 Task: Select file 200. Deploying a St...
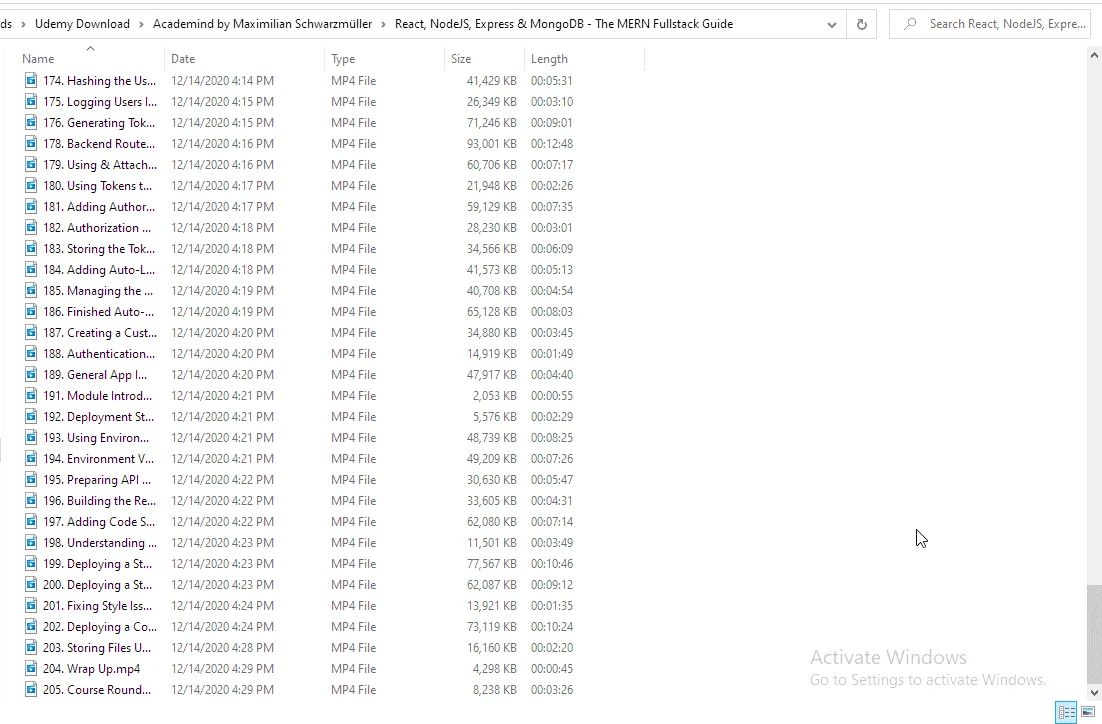(x=98, y=585)
